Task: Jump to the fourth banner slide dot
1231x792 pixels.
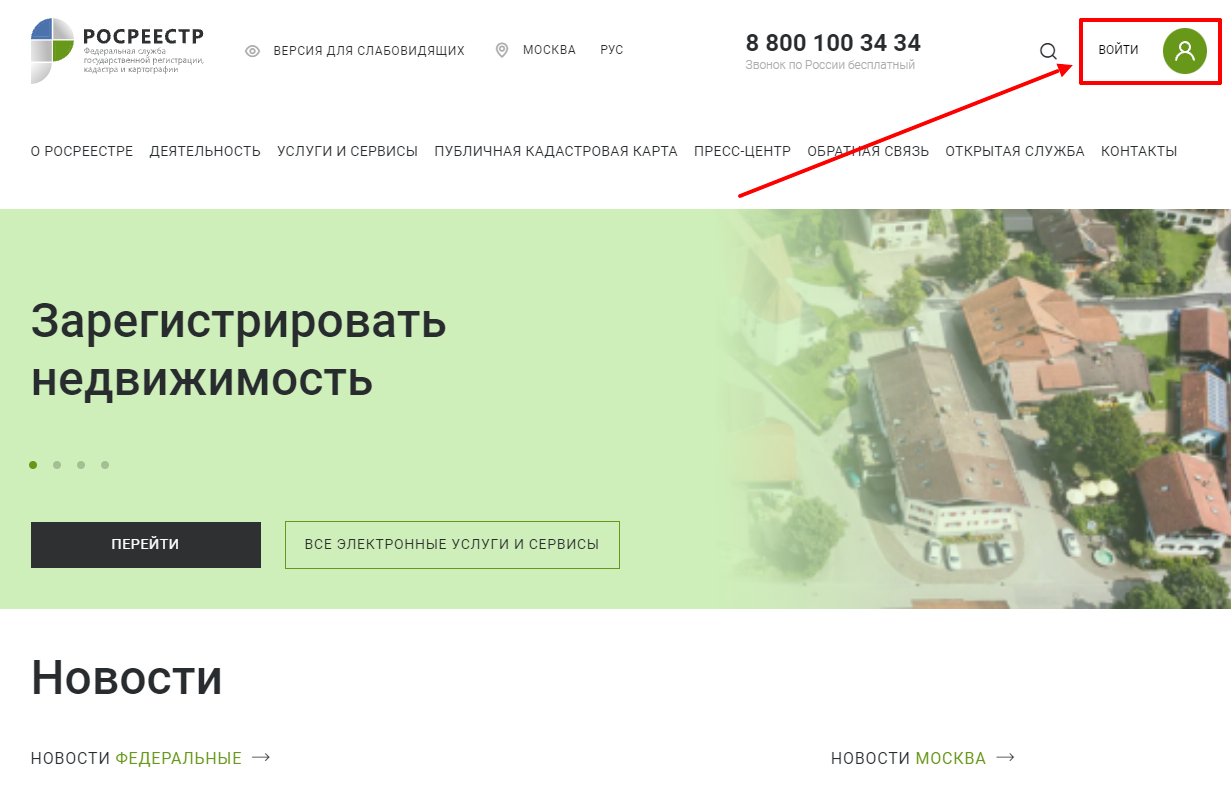Action: click(105, 465)
